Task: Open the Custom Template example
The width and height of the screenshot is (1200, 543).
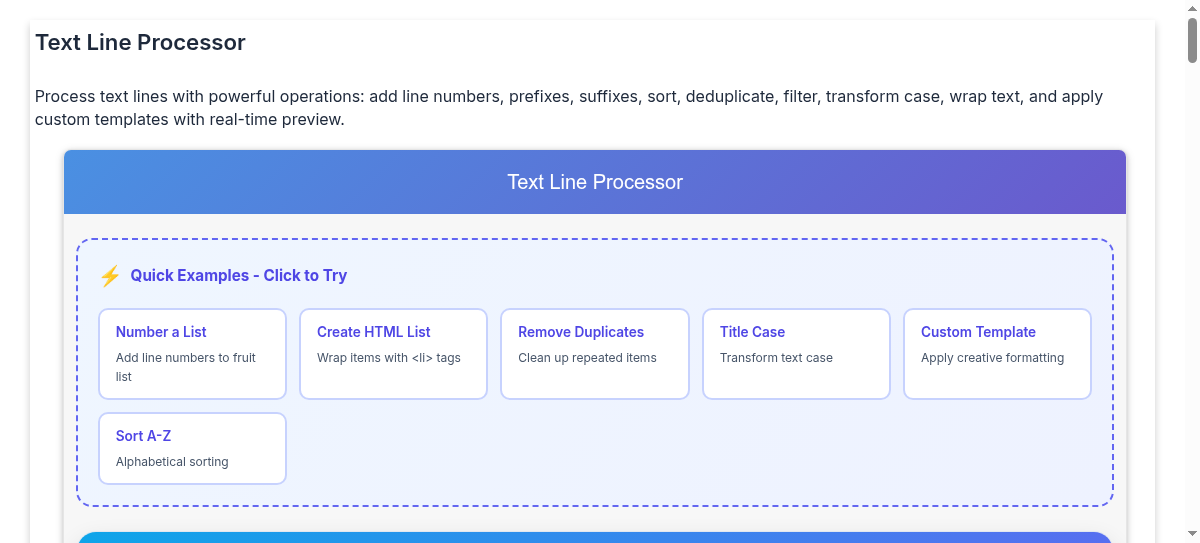Action: click(998, 354)
